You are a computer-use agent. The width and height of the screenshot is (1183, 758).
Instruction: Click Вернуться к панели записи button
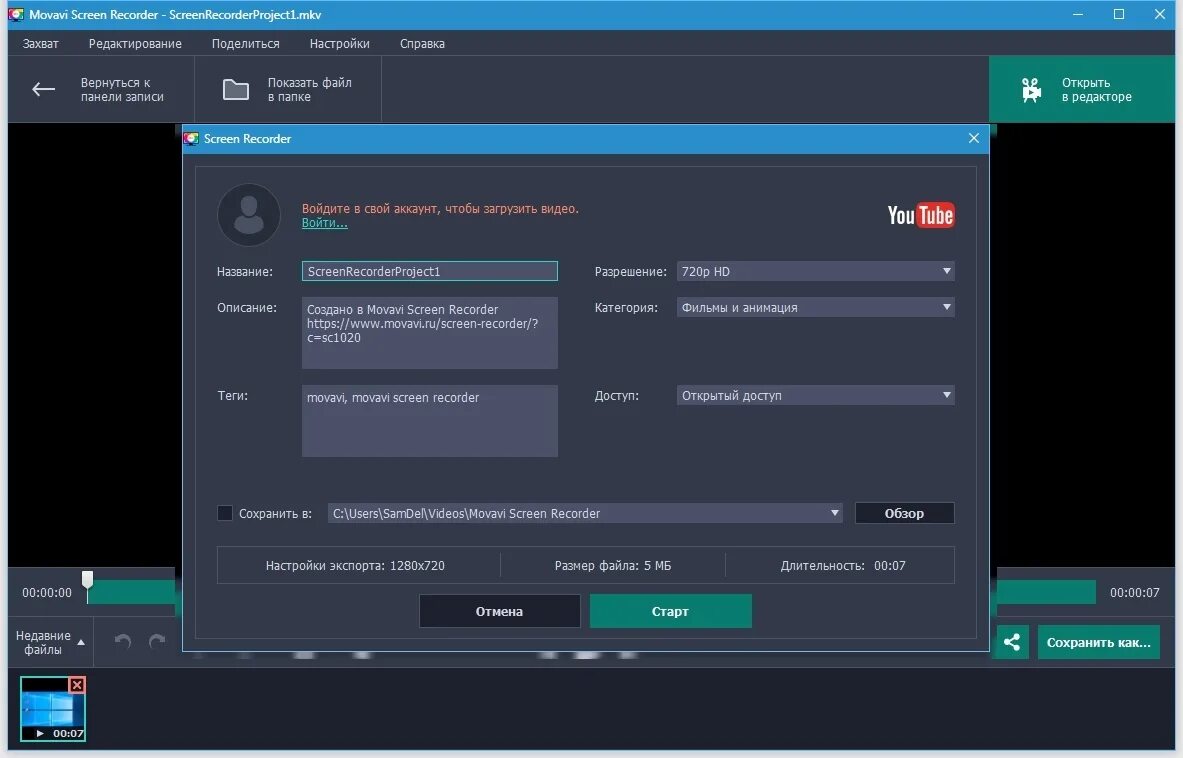(101, 89)
